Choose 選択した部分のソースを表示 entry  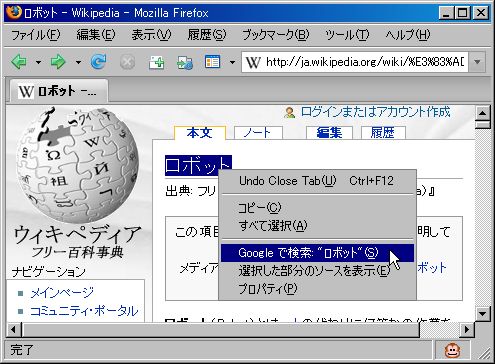coord(318,271)
